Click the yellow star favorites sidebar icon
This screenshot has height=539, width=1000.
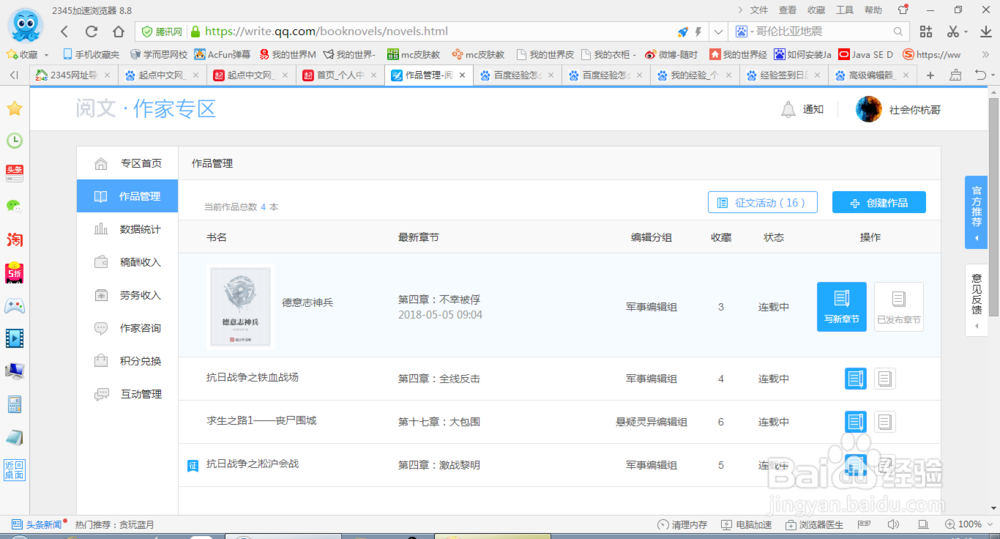[x=15, y=108]
